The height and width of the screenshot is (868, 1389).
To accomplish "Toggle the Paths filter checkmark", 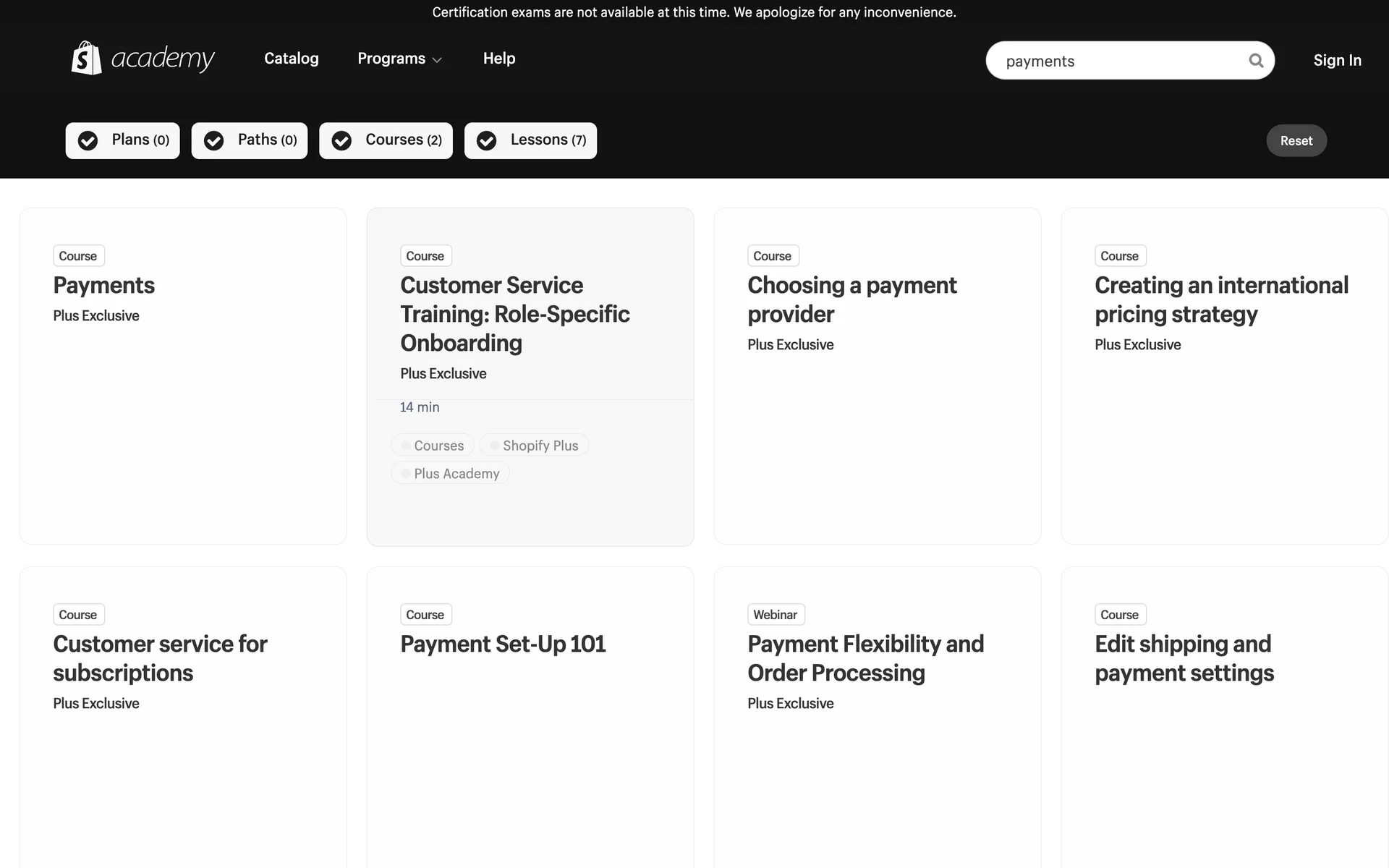I will pos(214,140).
